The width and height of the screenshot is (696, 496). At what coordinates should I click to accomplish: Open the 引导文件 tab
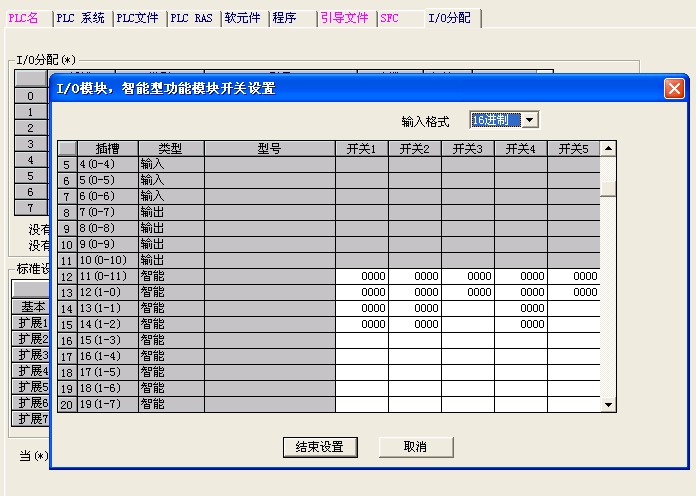point(345,18)
